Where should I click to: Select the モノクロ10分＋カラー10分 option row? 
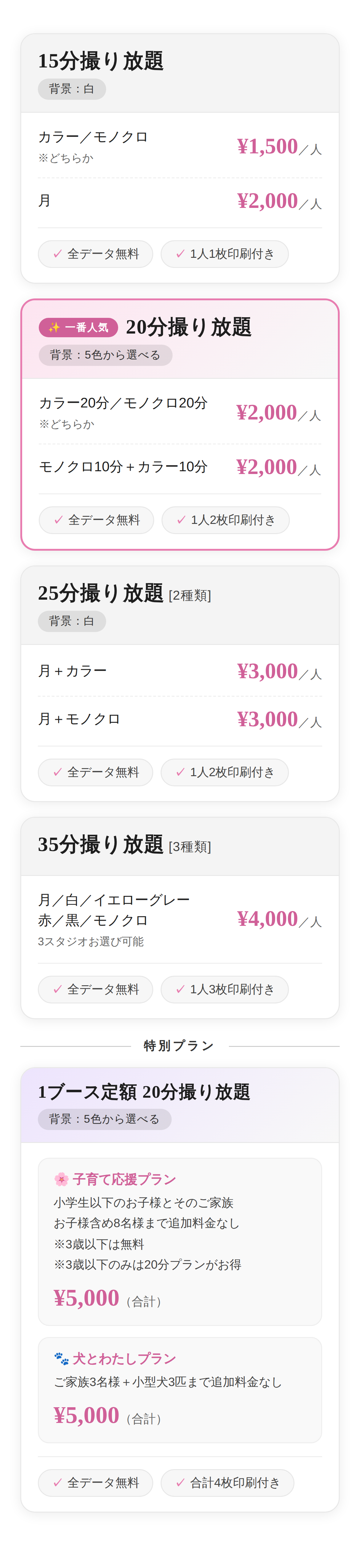123,467
